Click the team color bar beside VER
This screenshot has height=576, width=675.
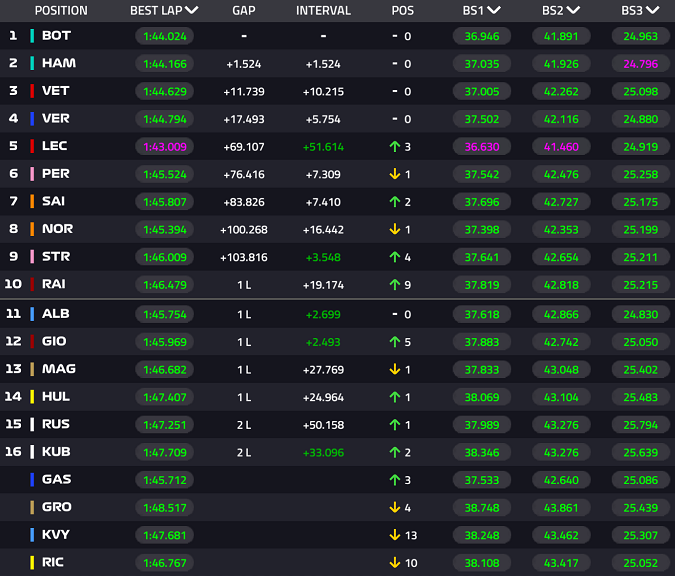click(33, 119)
